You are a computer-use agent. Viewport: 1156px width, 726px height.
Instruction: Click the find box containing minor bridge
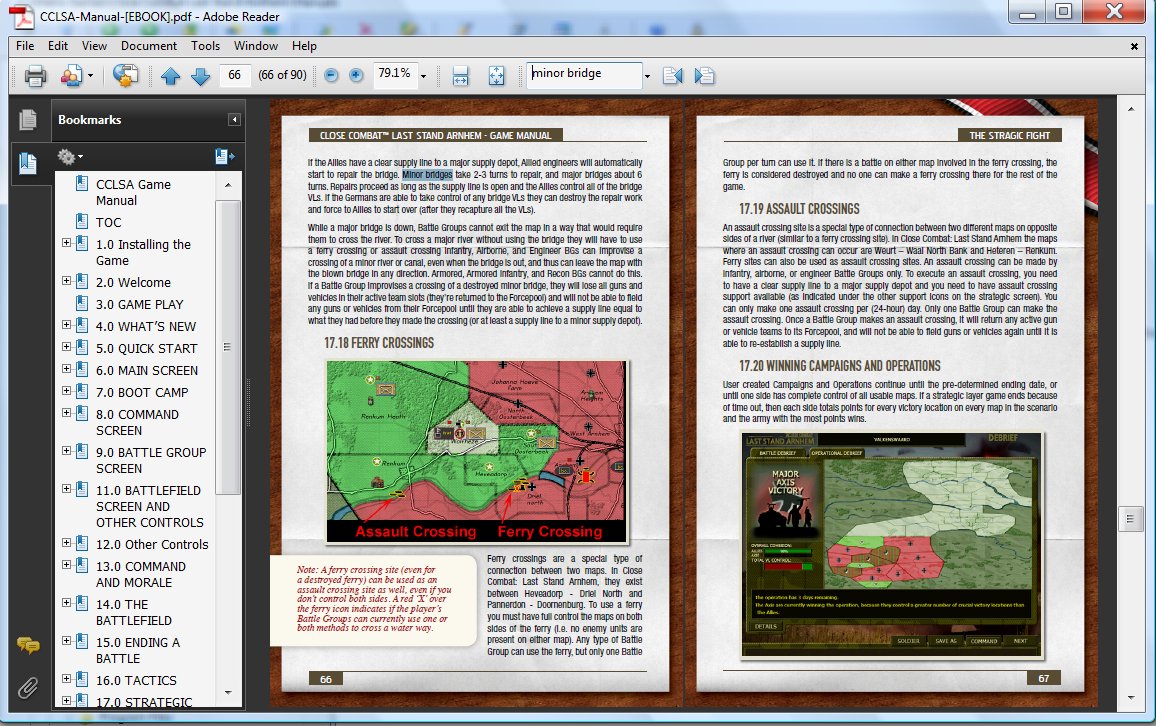point(583,74)
